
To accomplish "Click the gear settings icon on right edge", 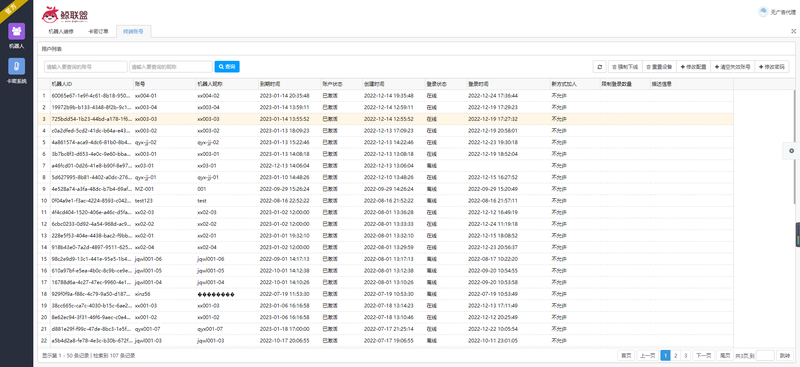I will [791, 151].
